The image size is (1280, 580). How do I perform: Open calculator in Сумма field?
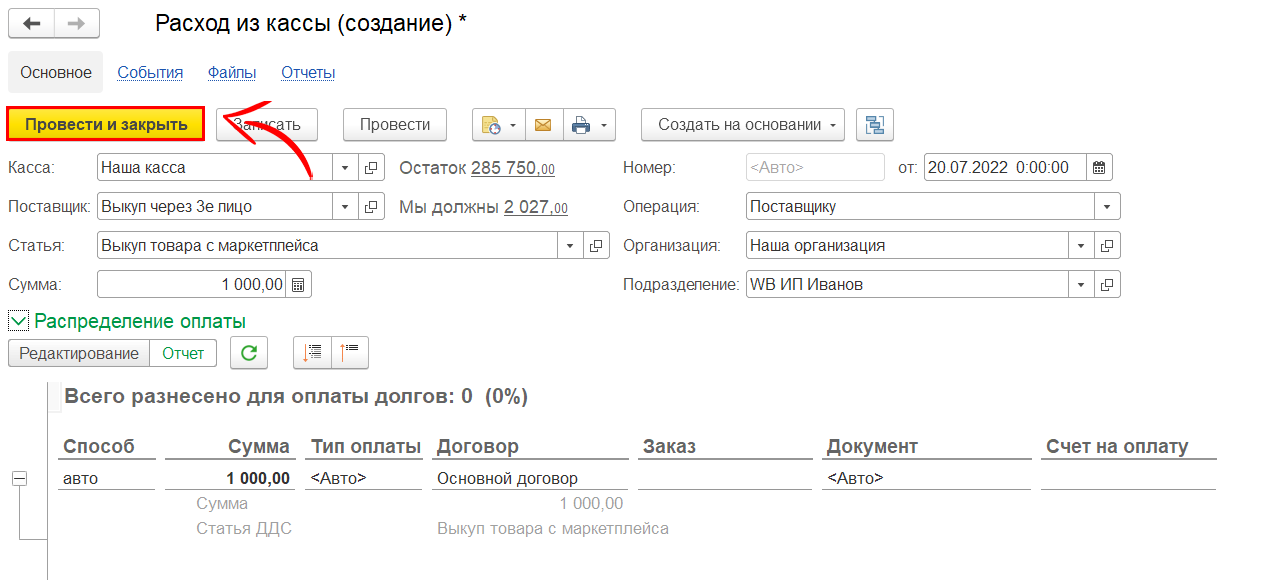298,285
